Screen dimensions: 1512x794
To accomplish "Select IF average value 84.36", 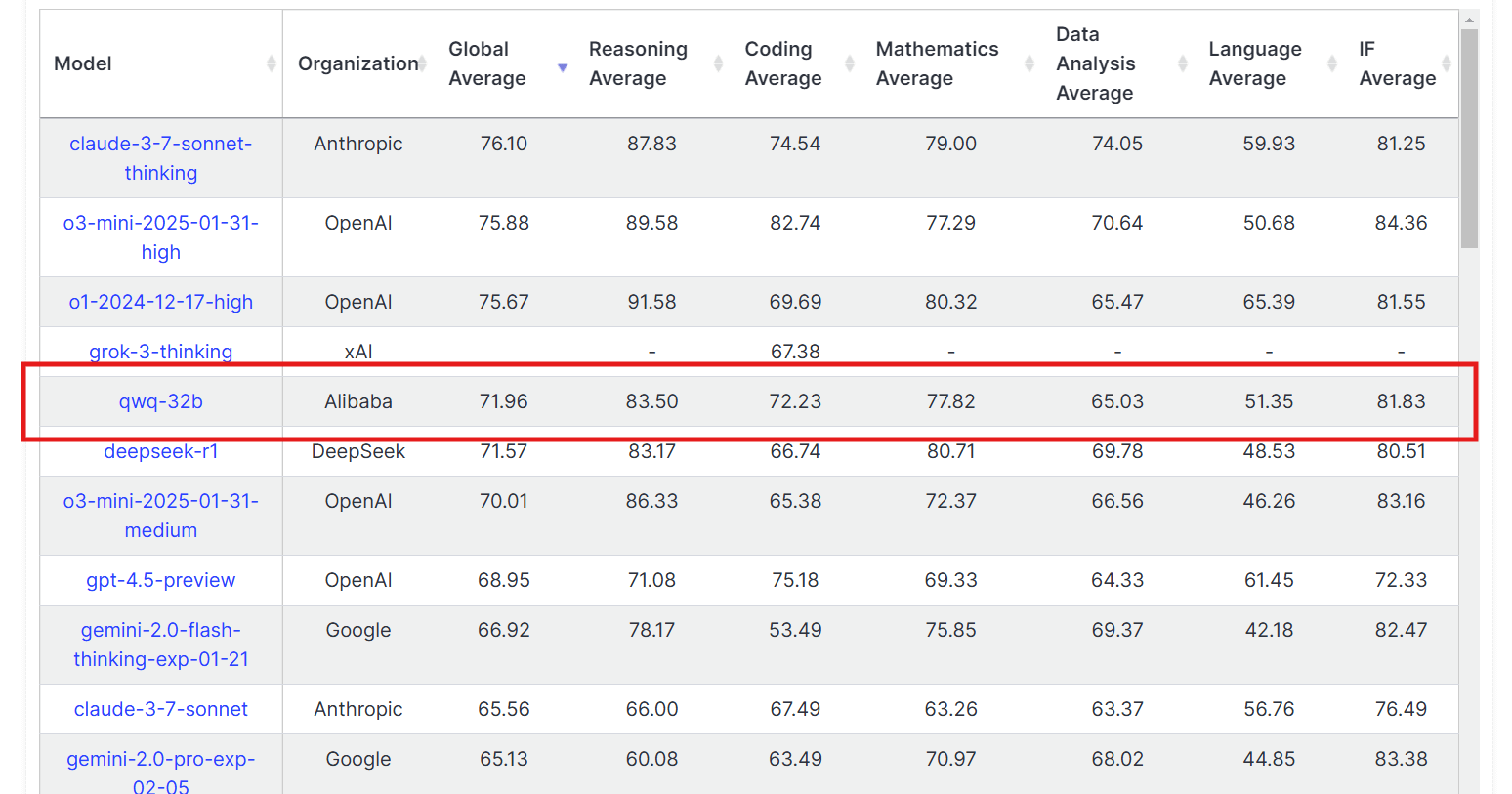I will click(x=1401, y=223).
